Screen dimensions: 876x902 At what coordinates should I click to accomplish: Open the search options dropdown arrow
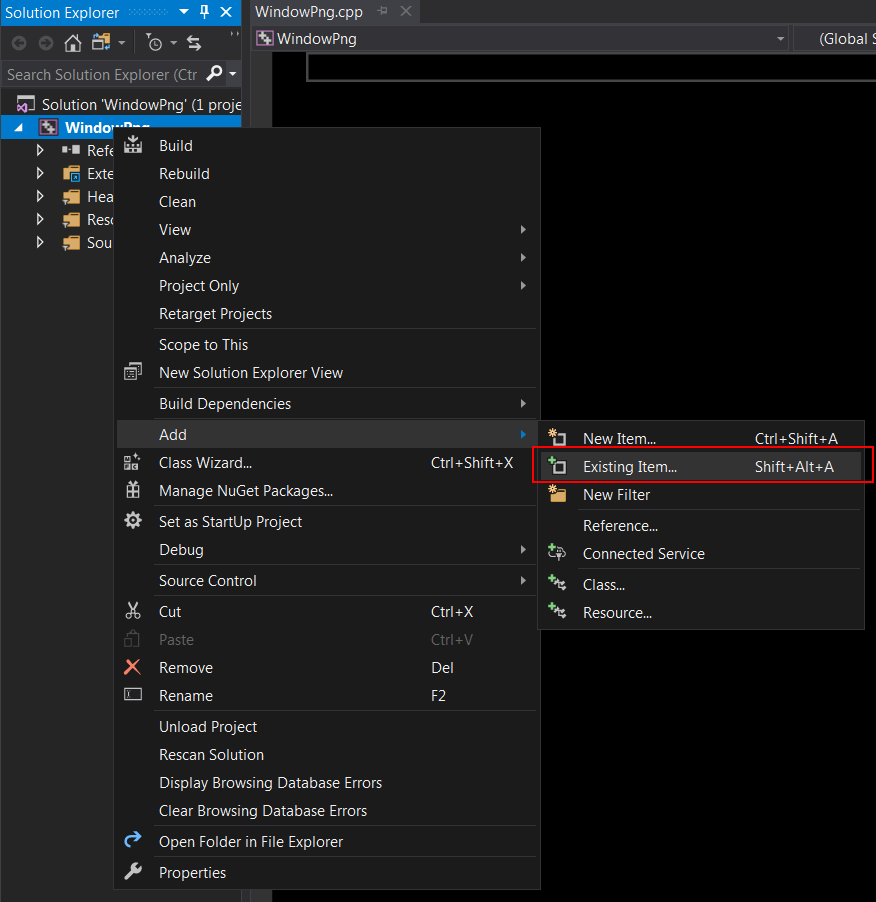[x=232, y=74]
